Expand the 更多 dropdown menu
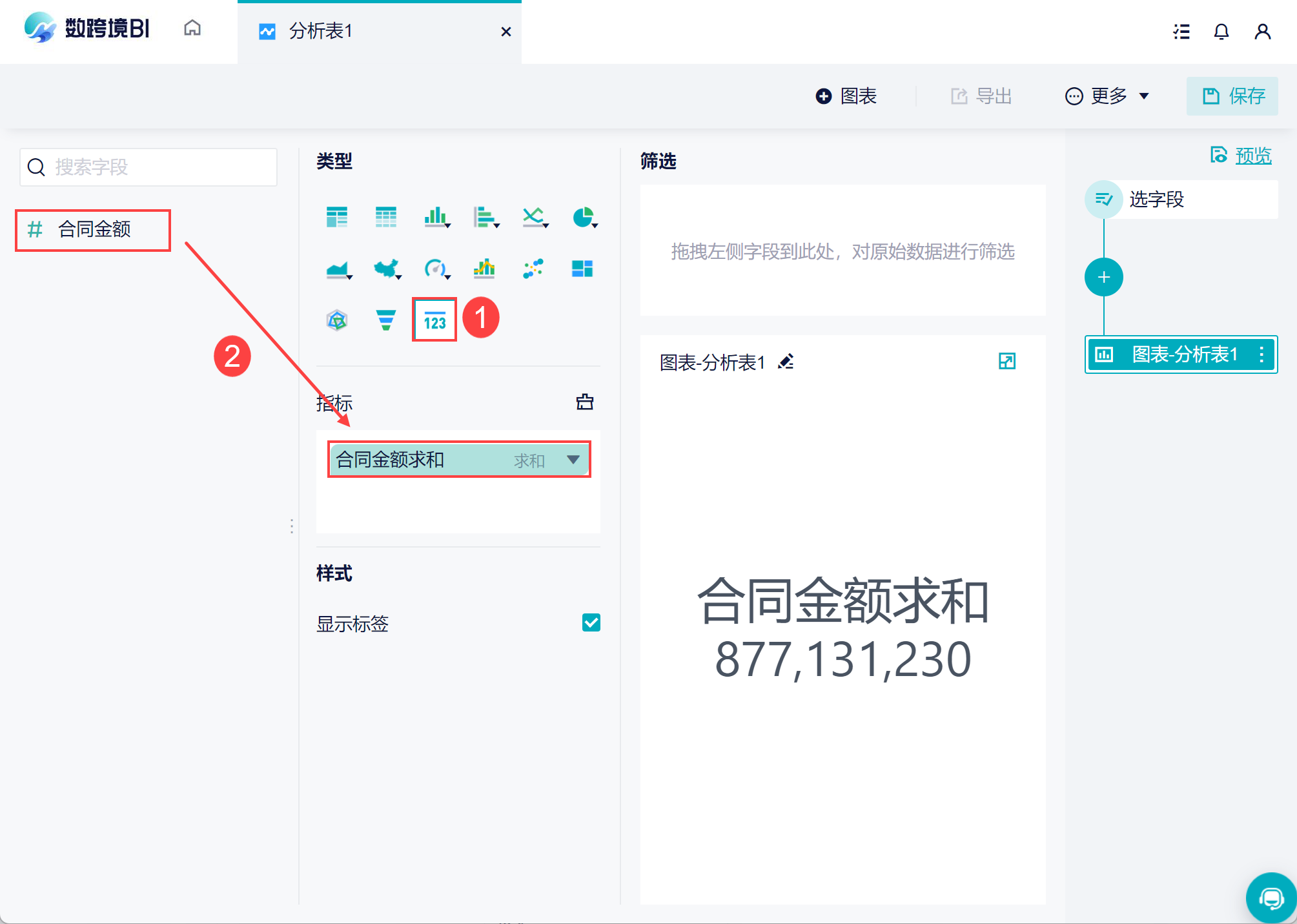Image resolution: width=1297 pixels, height=924 pixels. [1107, 96]
